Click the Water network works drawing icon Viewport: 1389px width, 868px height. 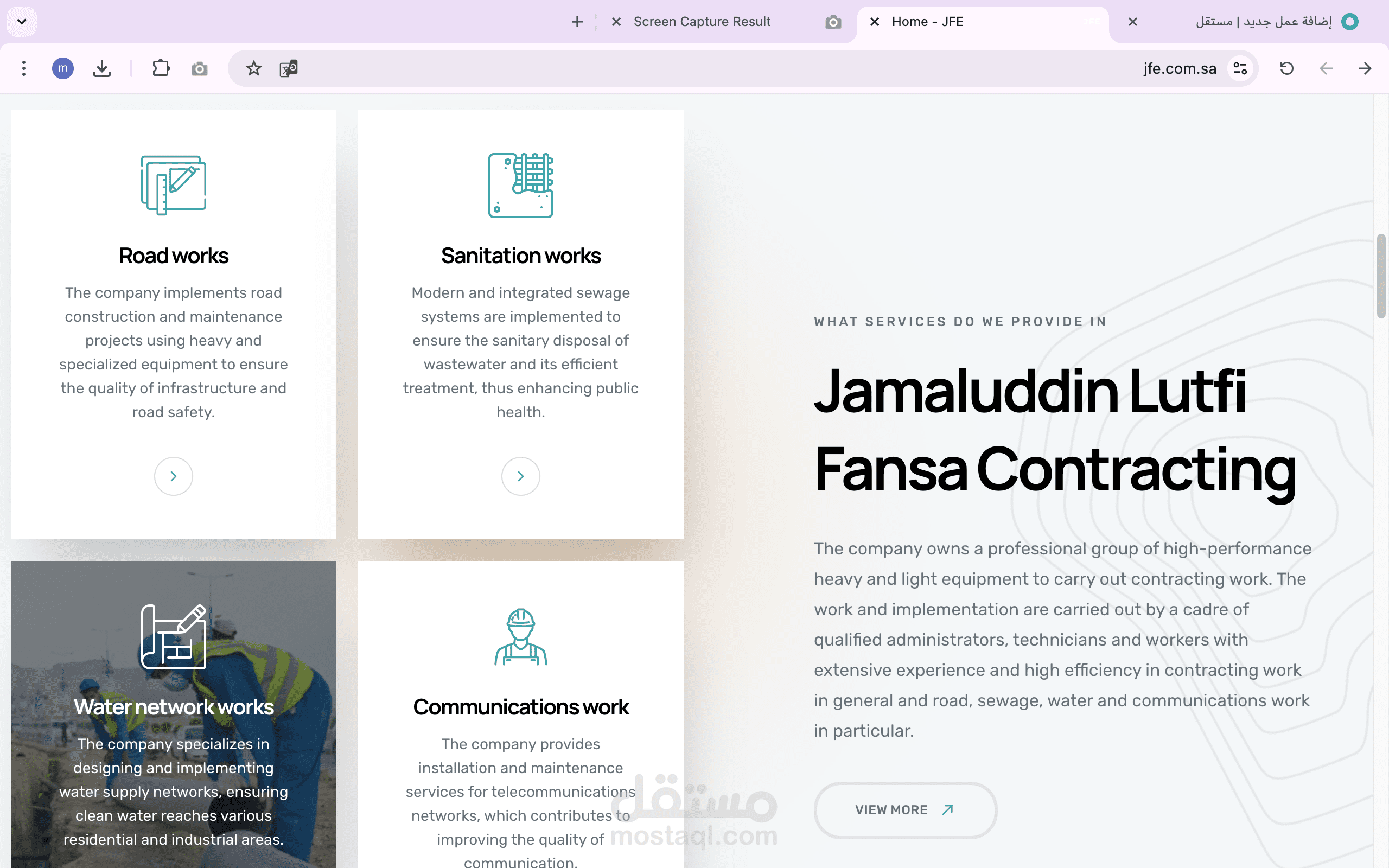pyautogui.click(x=173, y=636)
